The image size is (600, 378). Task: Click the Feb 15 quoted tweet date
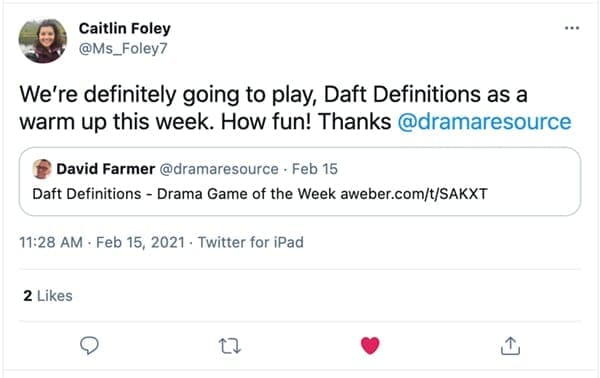pyautogui.click(x=315, y=169)
